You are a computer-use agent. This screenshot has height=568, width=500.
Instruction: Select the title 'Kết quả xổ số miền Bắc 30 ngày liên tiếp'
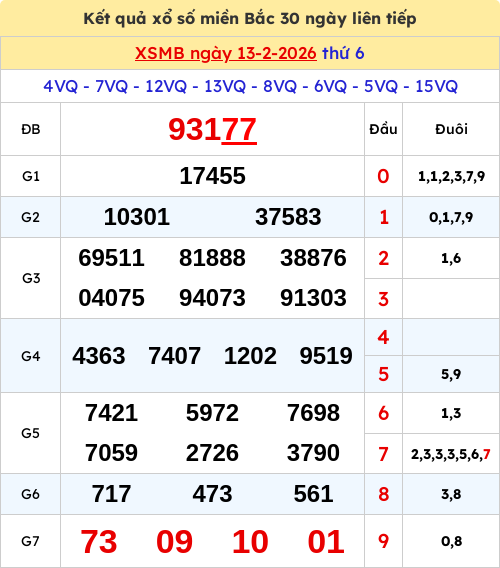click(250, 18)
